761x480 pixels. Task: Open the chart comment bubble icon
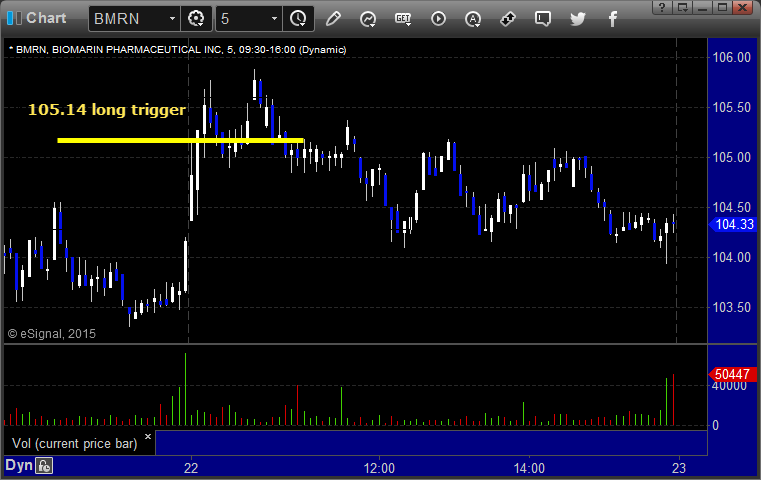point(543,19)
